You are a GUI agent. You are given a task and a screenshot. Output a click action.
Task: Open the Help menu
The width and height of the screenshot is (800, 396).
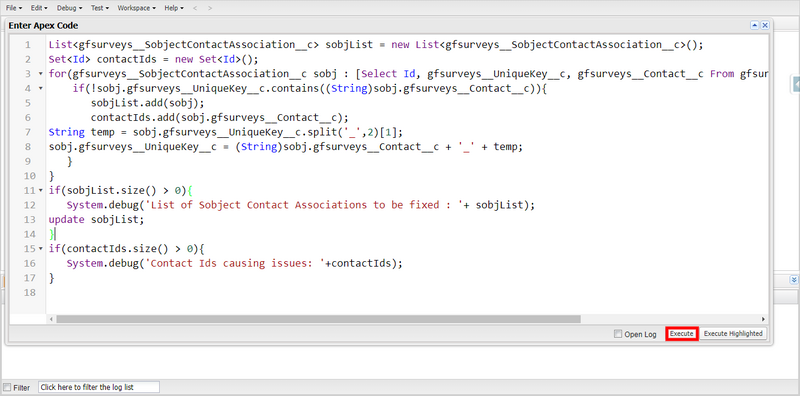174,8
